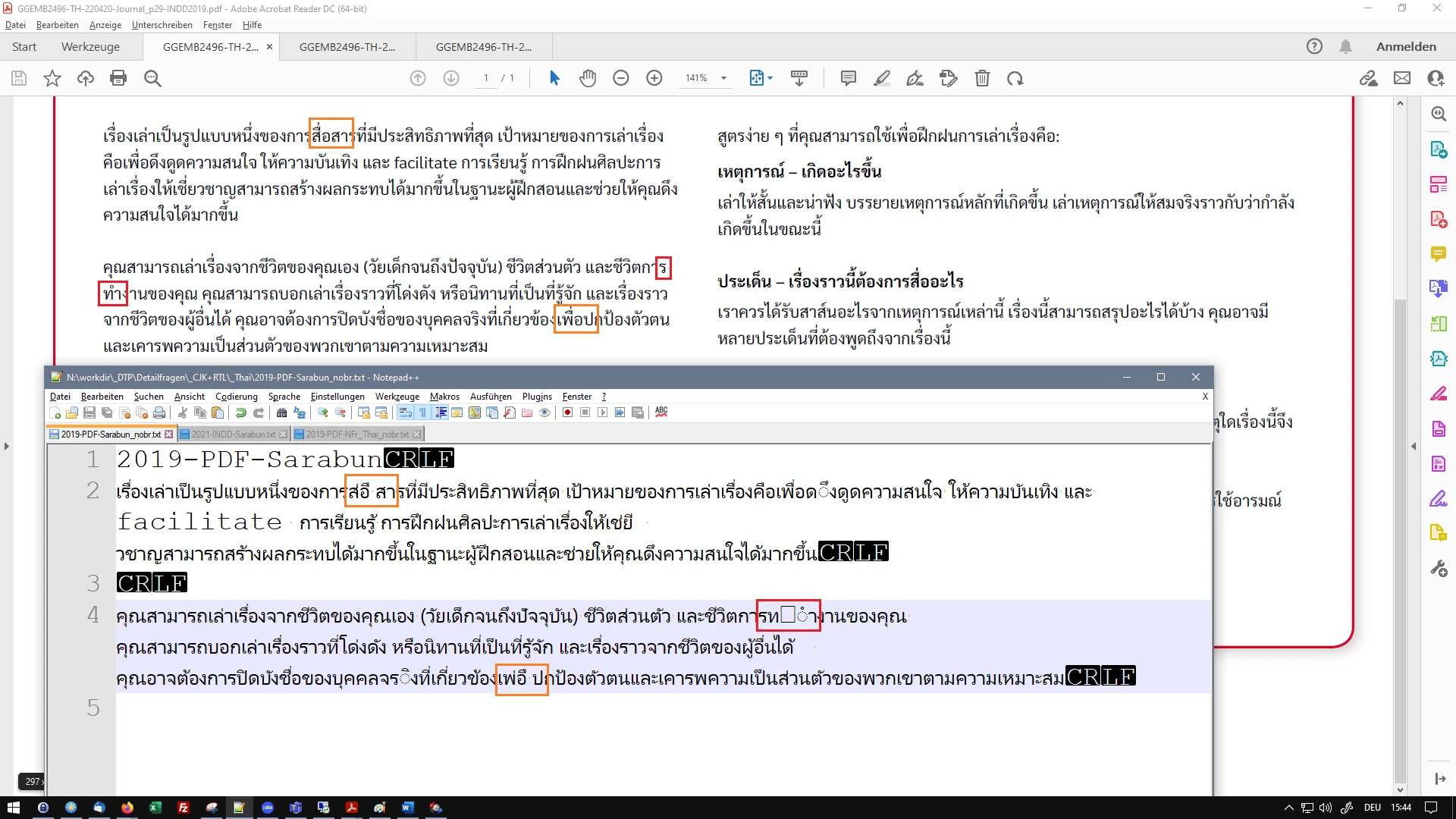The image size is (1456, 819).
Task: Open Codierung menu in Notepad++
Action: [x=236, y=397]
